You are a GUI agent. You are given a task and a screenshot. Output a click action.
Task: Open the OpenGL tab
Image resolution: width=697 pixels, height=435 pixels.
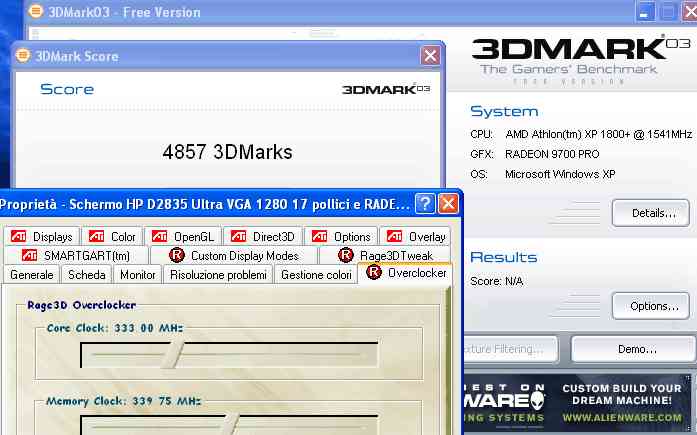point(183,236)
